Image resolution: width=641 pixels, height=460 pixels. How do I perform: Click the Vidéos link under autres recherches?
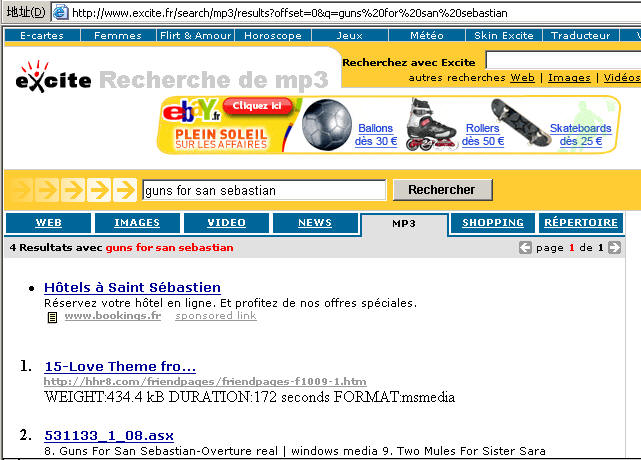(622, 78)
